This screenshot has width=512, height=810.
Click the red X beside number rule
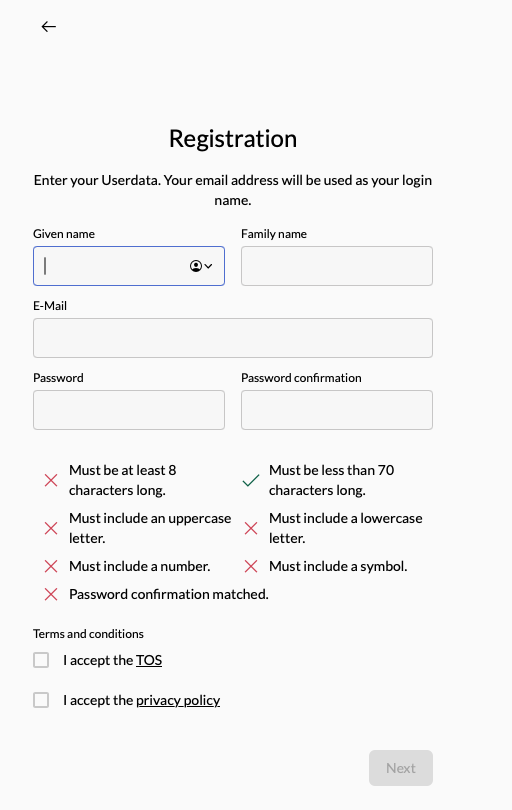click(x=51, y=566)
